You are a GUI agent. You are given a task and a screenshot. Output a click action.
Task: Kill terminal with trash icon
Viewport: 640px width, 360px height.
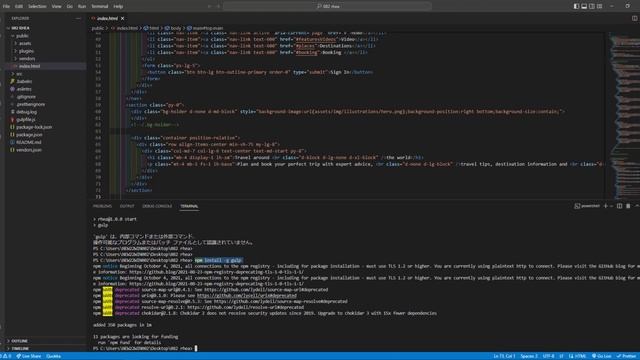[x=628, y=206]
